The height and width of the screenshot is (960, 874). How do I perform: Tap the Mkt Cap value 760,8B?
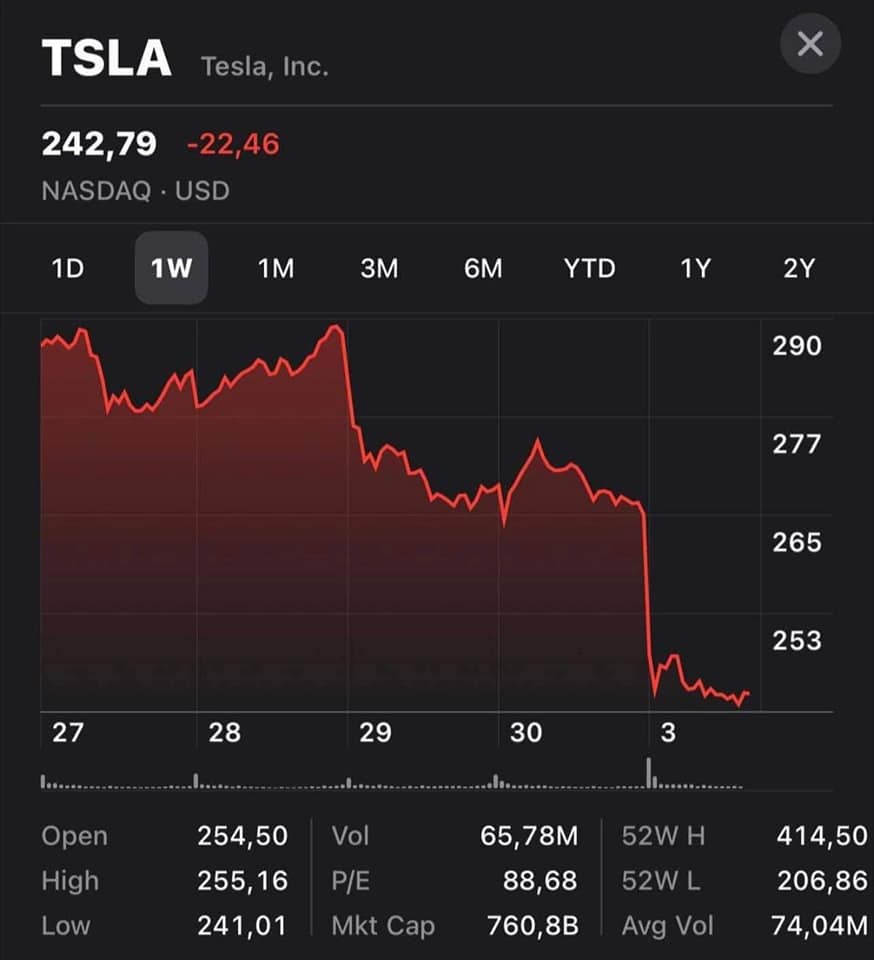click(x=531, y=926)
